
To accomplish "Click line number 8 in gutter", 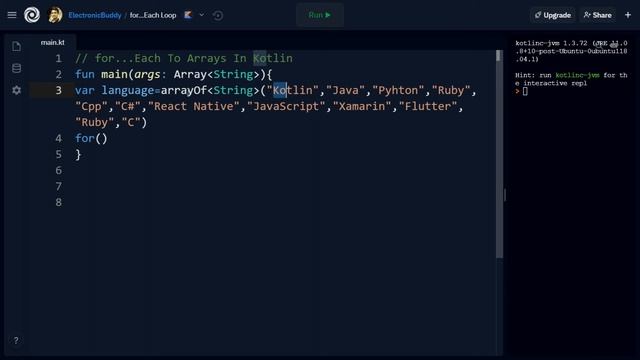I will tap(58, 202).
